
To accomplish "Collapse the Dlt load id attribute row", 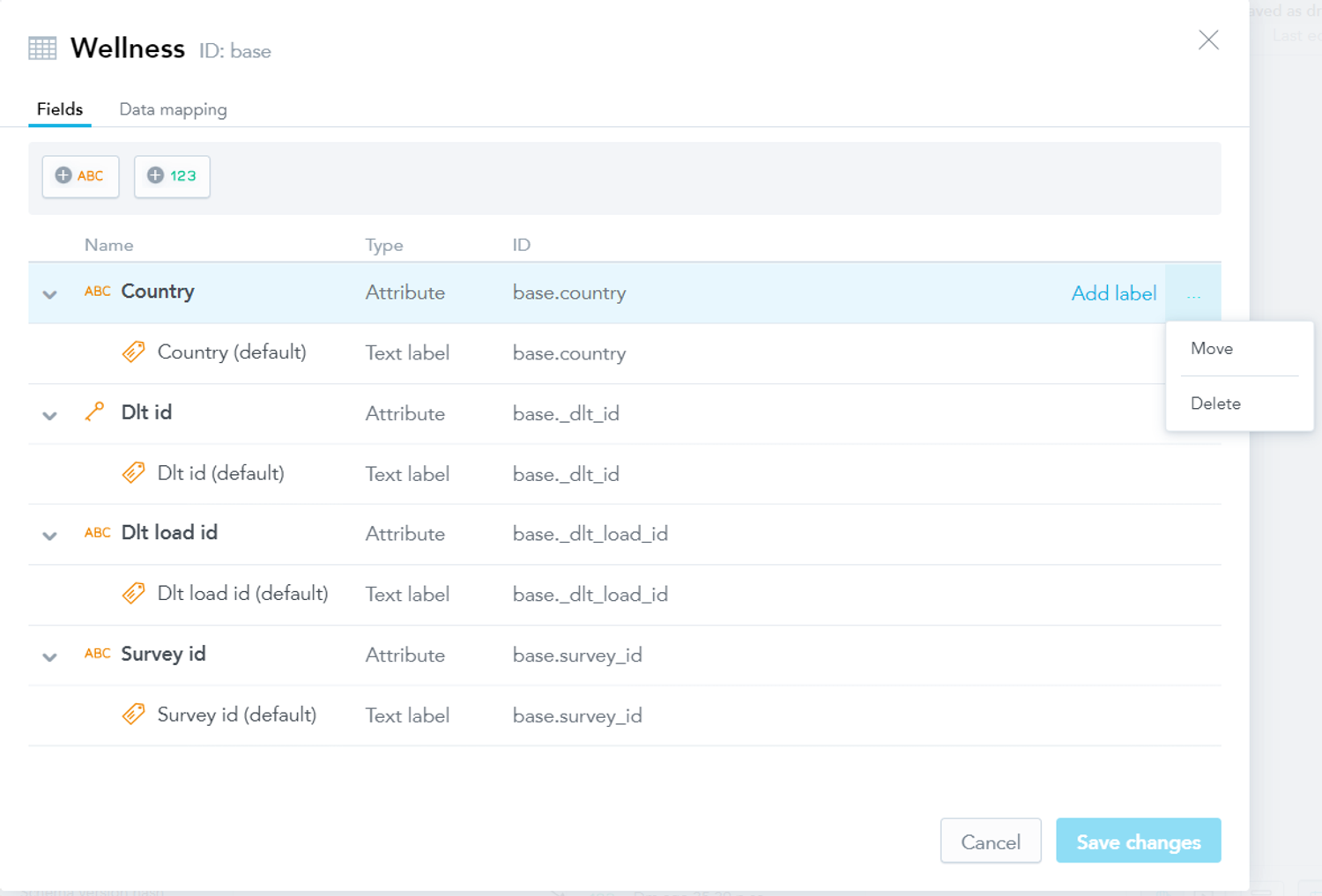I will point(50,536).
